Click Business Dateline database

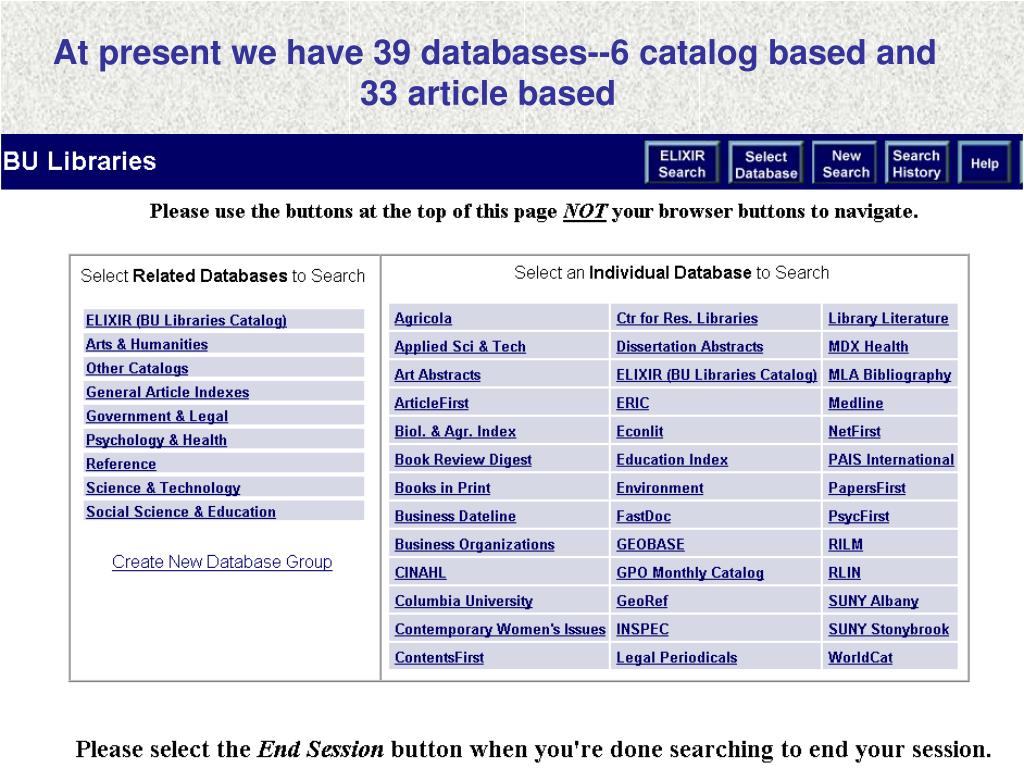click(455, 516)
